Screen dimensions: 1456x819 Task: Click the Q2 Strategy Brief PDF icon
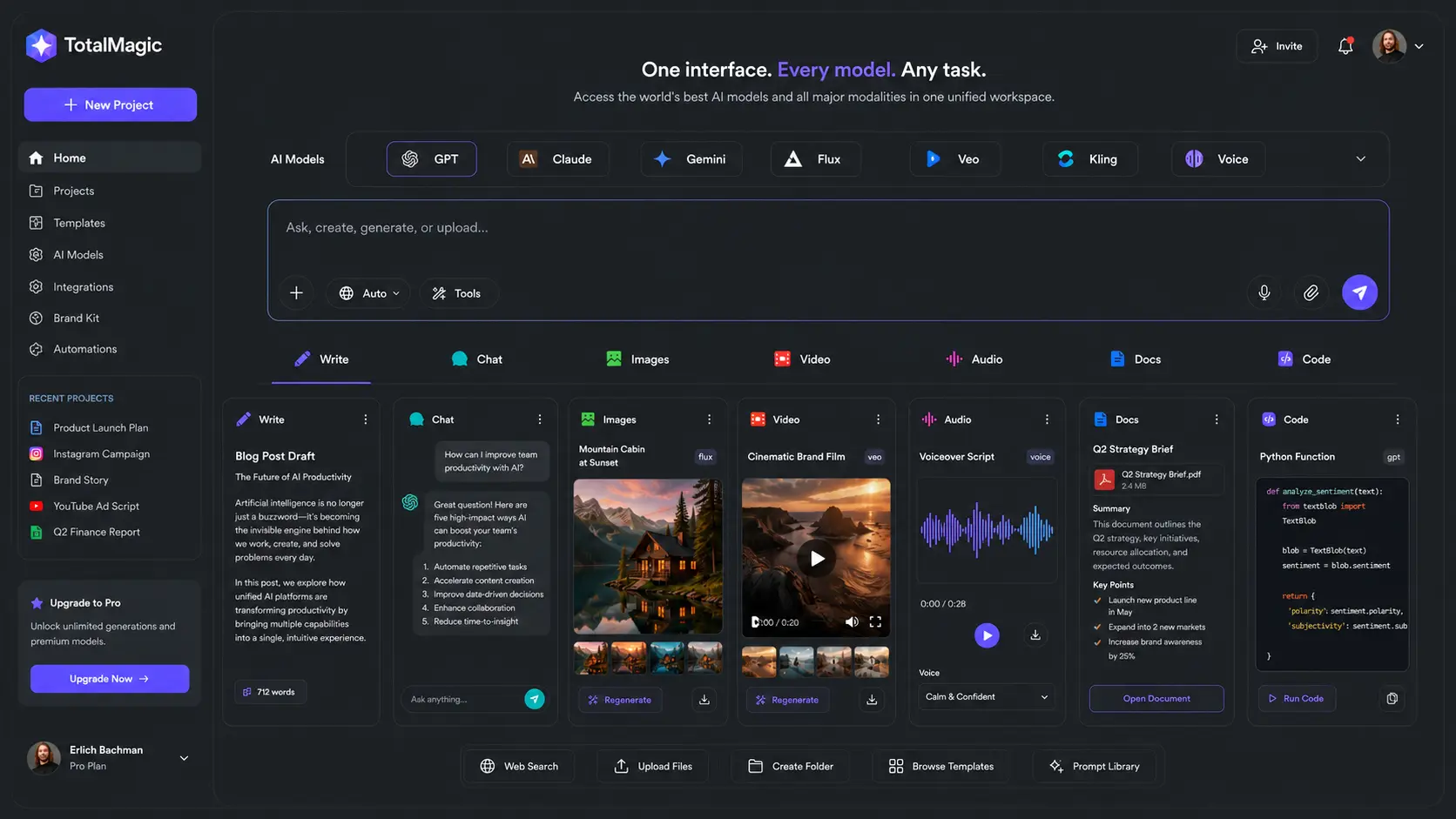click(x=1104, y=480)
